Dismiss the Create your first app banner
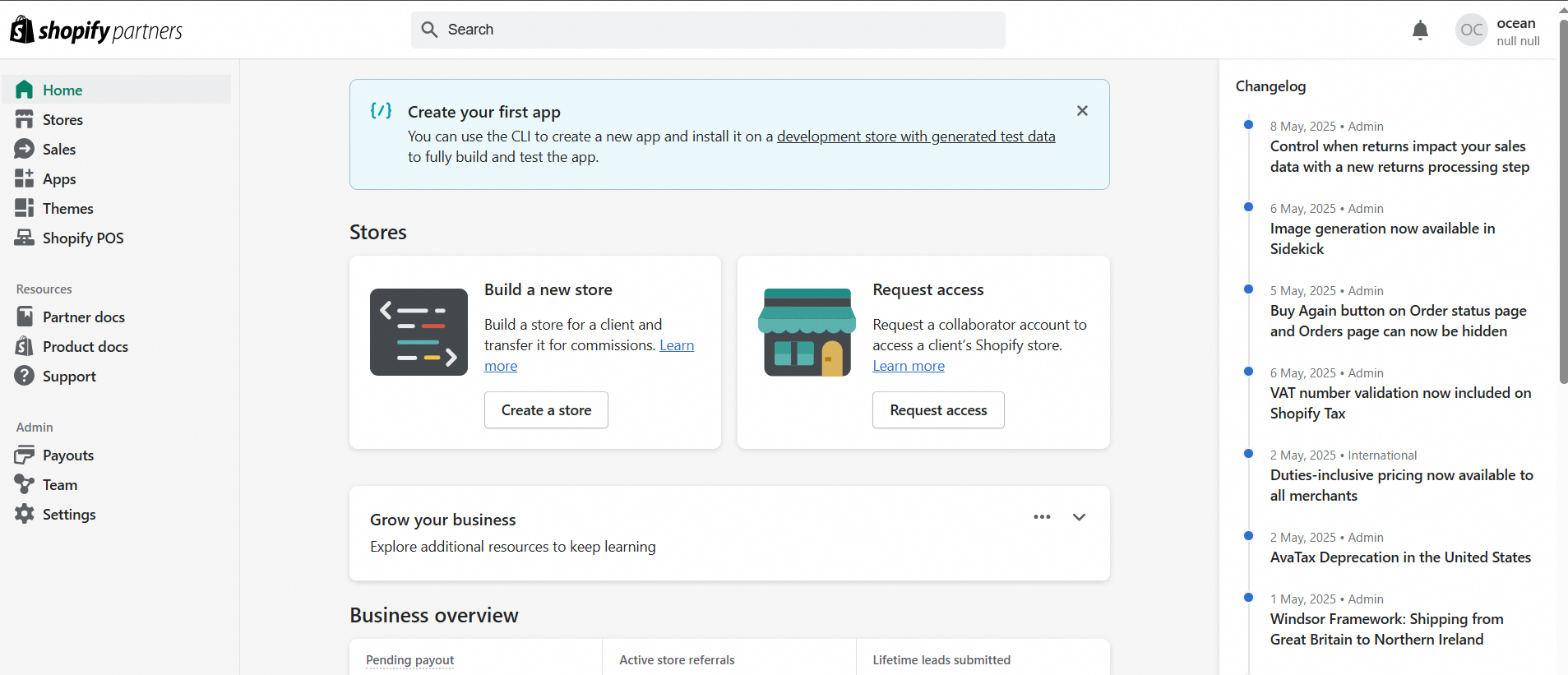Screen dimensions: 1568x675 [1082, 110]
